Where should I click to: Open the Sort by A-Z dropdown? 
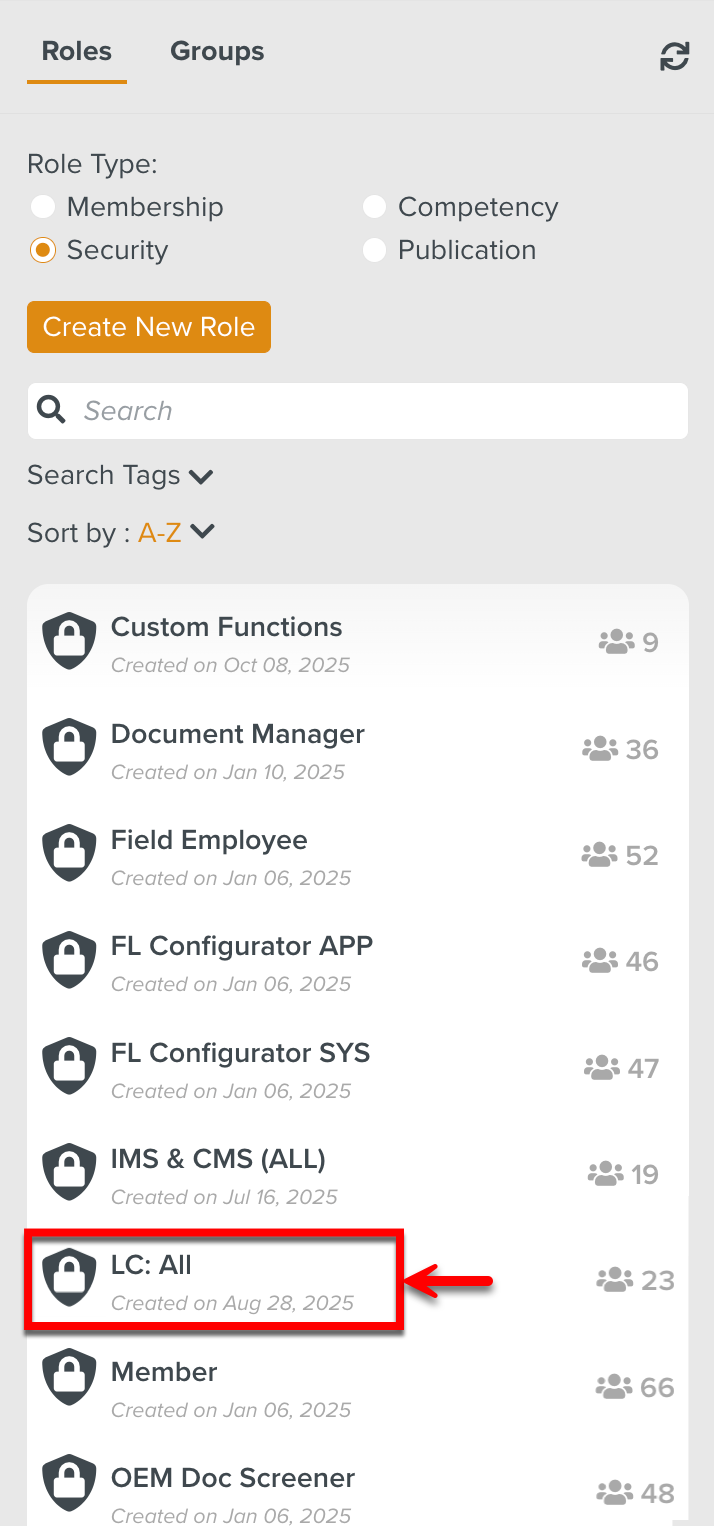(x=176, y=533)
